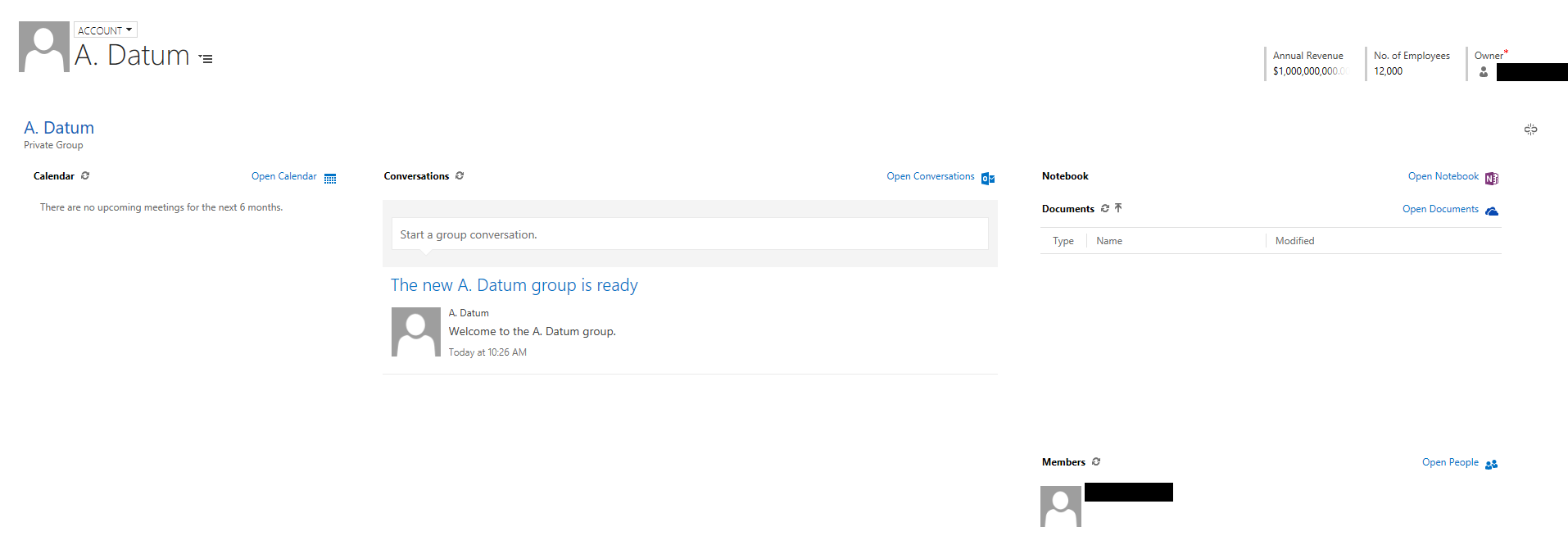Click the Annual Revenue value field
Image resolution: width=1568 pixels, height=545 pixels.
click(1310, 71)
